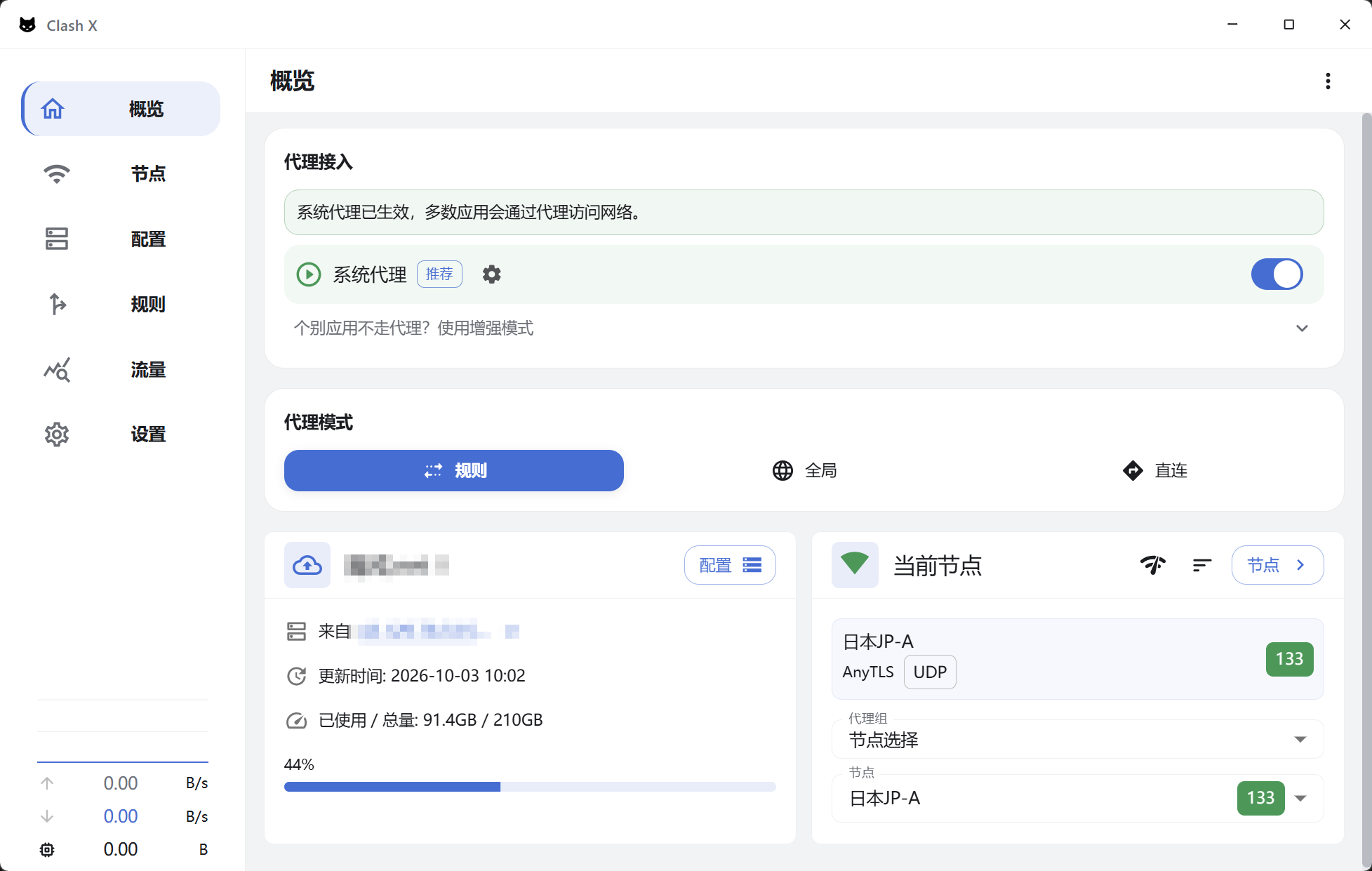Screen dimensions: 1372x871
Task: Run the node latency speed test icon
Action: click(x=1153, y=565)
